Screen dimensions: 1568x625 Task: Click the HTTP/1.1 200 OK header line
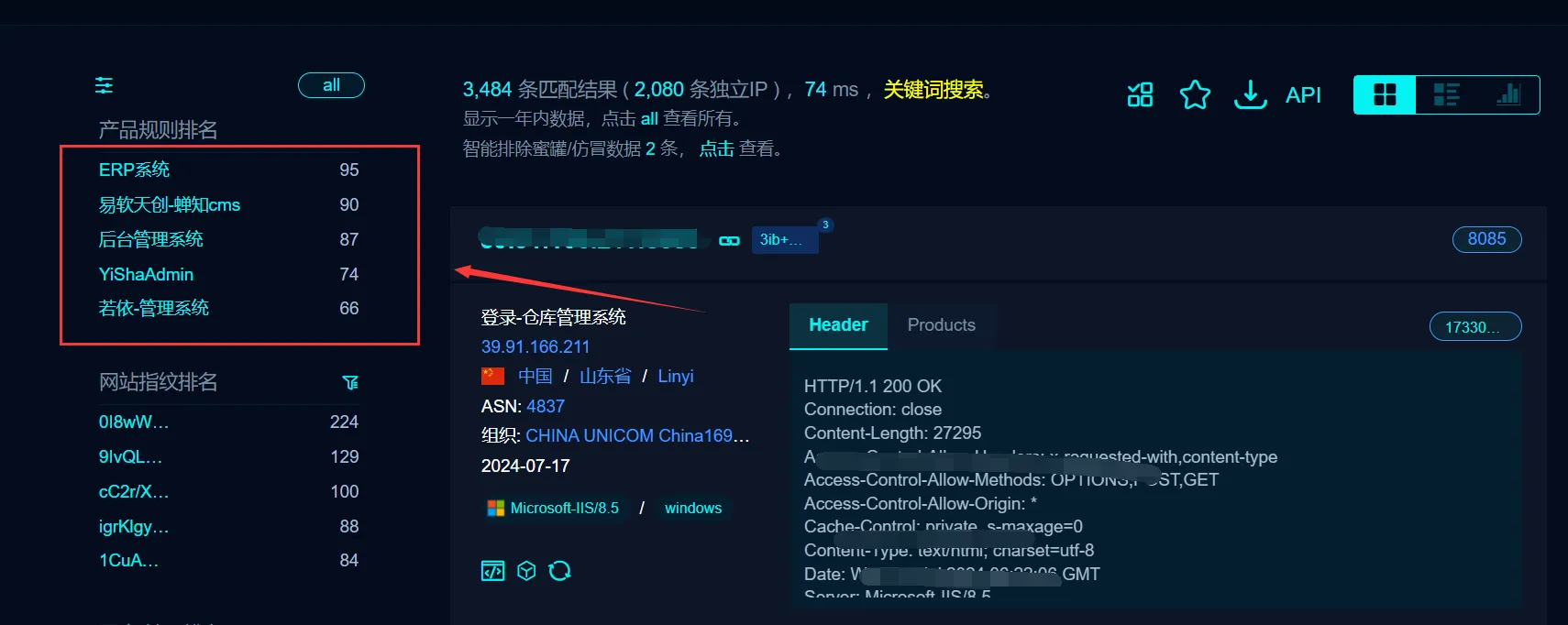[x=872, y=386]
